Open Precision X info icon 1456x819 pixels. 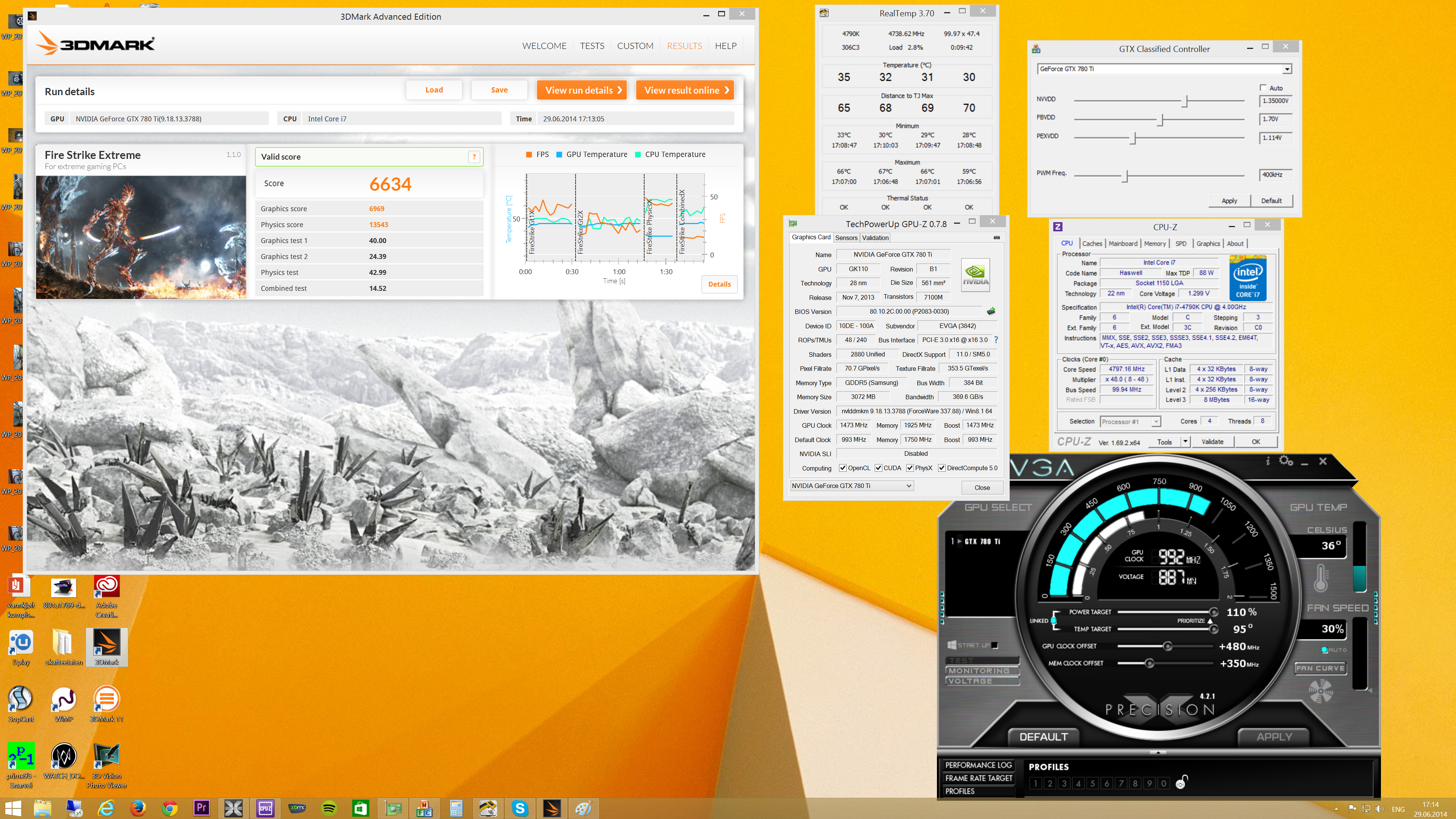(1268, 461)
